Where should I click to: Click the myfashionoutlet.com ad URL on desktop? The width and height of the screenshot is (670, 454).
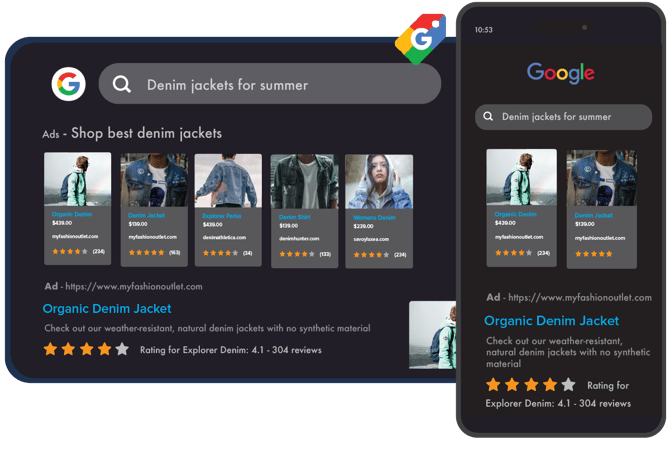tap(134, 286)
